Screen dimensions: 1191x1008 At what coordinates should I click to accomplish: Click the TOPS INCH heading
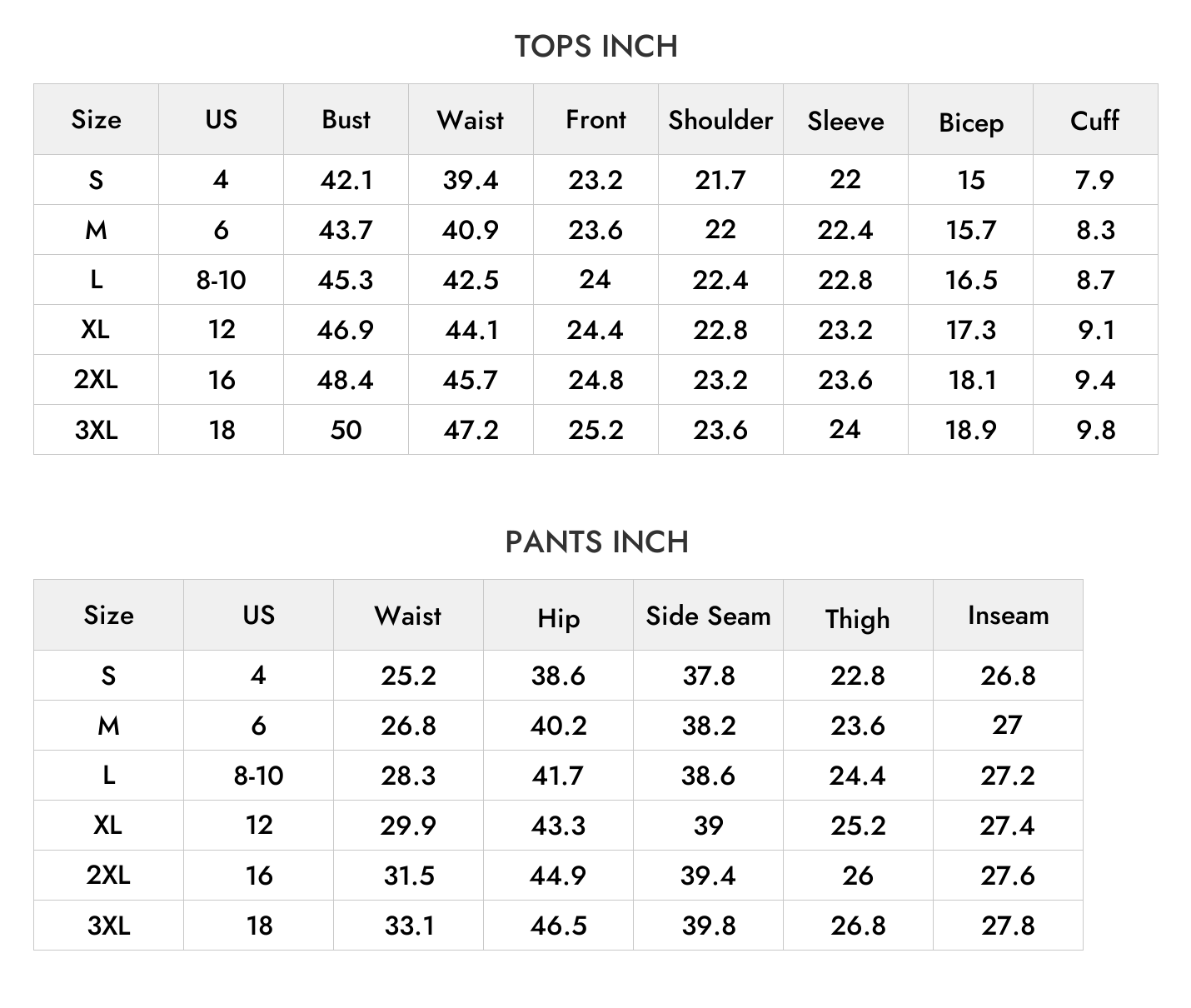point(595,47)
